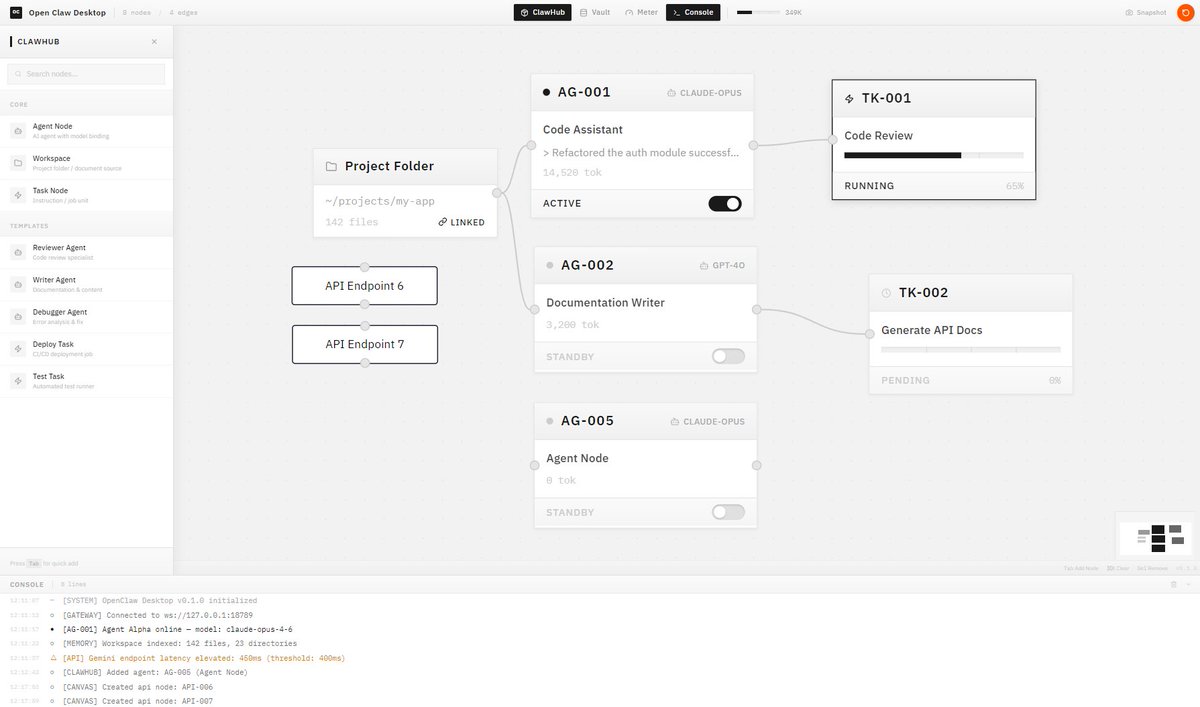Click the AG-001 output port
The width and height of the screenshot is (1200, 707).
753,145
